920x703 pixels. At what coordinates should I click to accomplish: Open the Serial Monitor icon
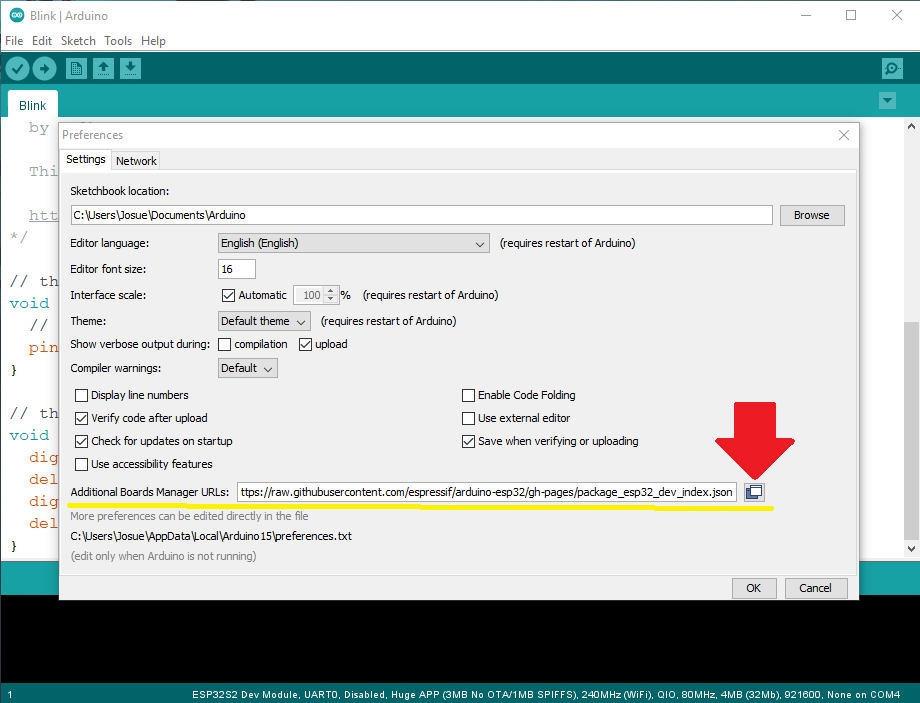pos(892,69)
